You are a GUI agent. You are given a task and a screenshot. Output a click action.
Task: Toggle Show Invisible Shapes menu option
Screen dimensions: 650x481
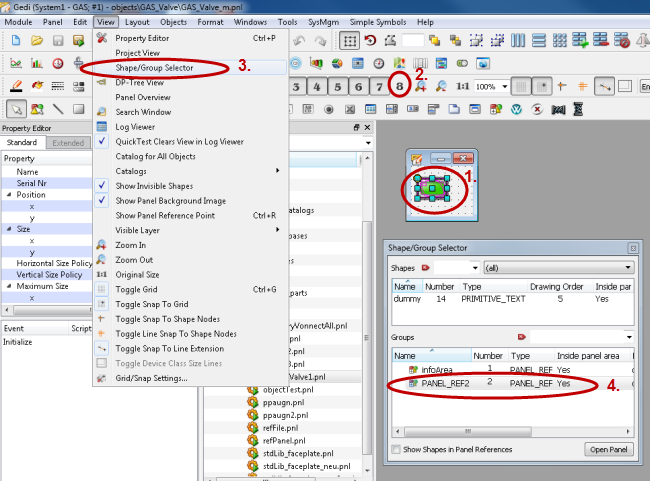pyautogui.click(x=153, y=186)
